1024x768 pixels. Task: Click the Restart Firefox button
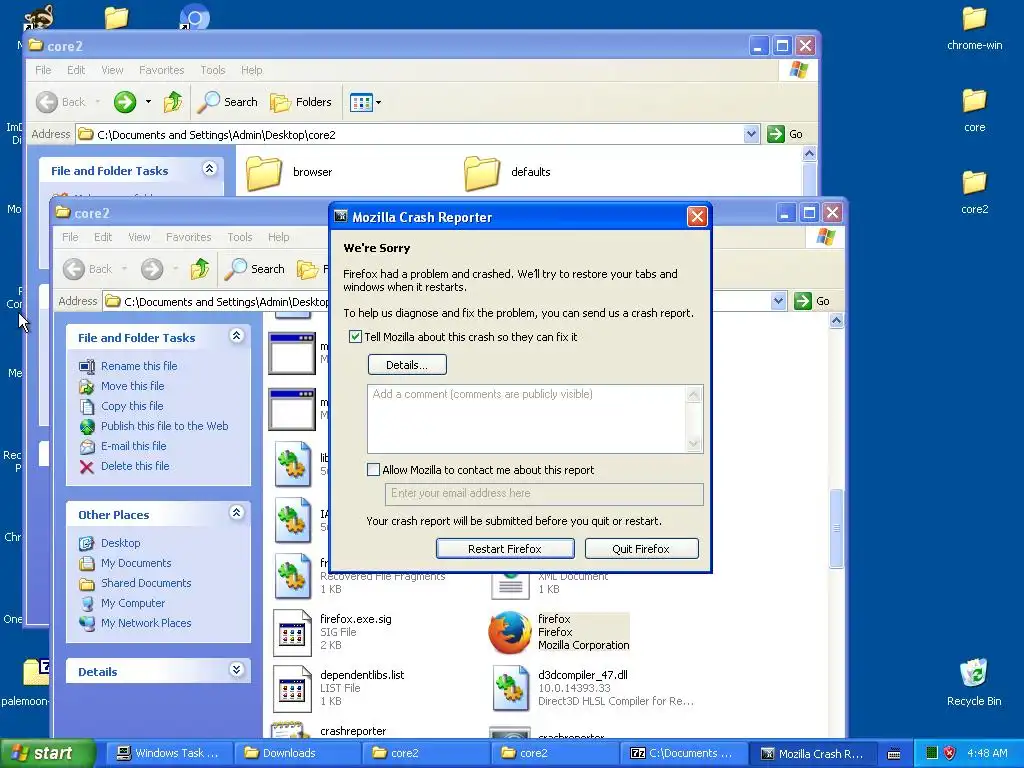tap(505, 549)
